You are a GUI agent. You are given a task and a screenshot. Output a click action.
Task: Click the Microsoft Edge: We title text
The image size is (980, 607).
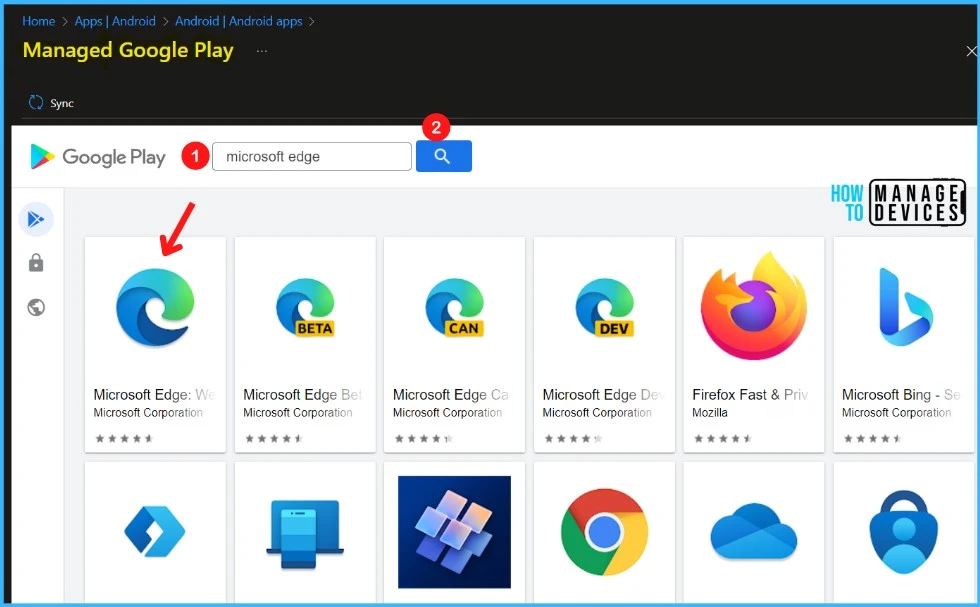(154, 394)
